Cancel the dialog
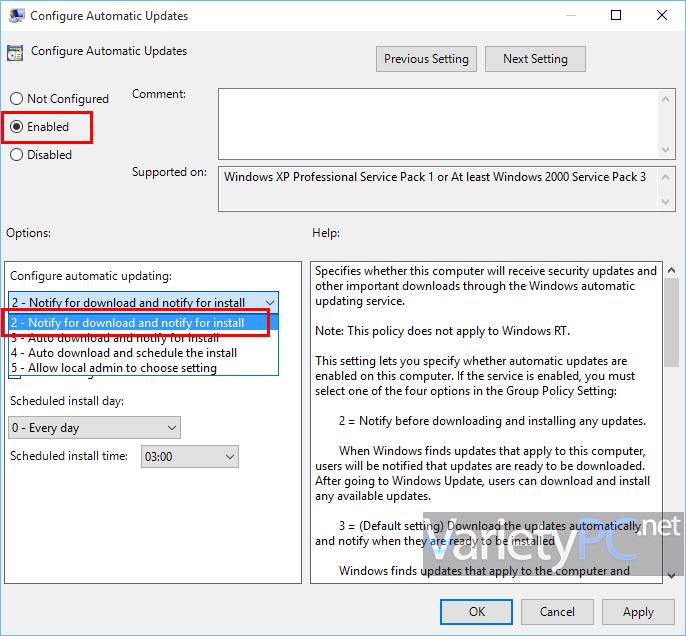Viewport: 686px width, 636px height. click(x=557, y=612)
